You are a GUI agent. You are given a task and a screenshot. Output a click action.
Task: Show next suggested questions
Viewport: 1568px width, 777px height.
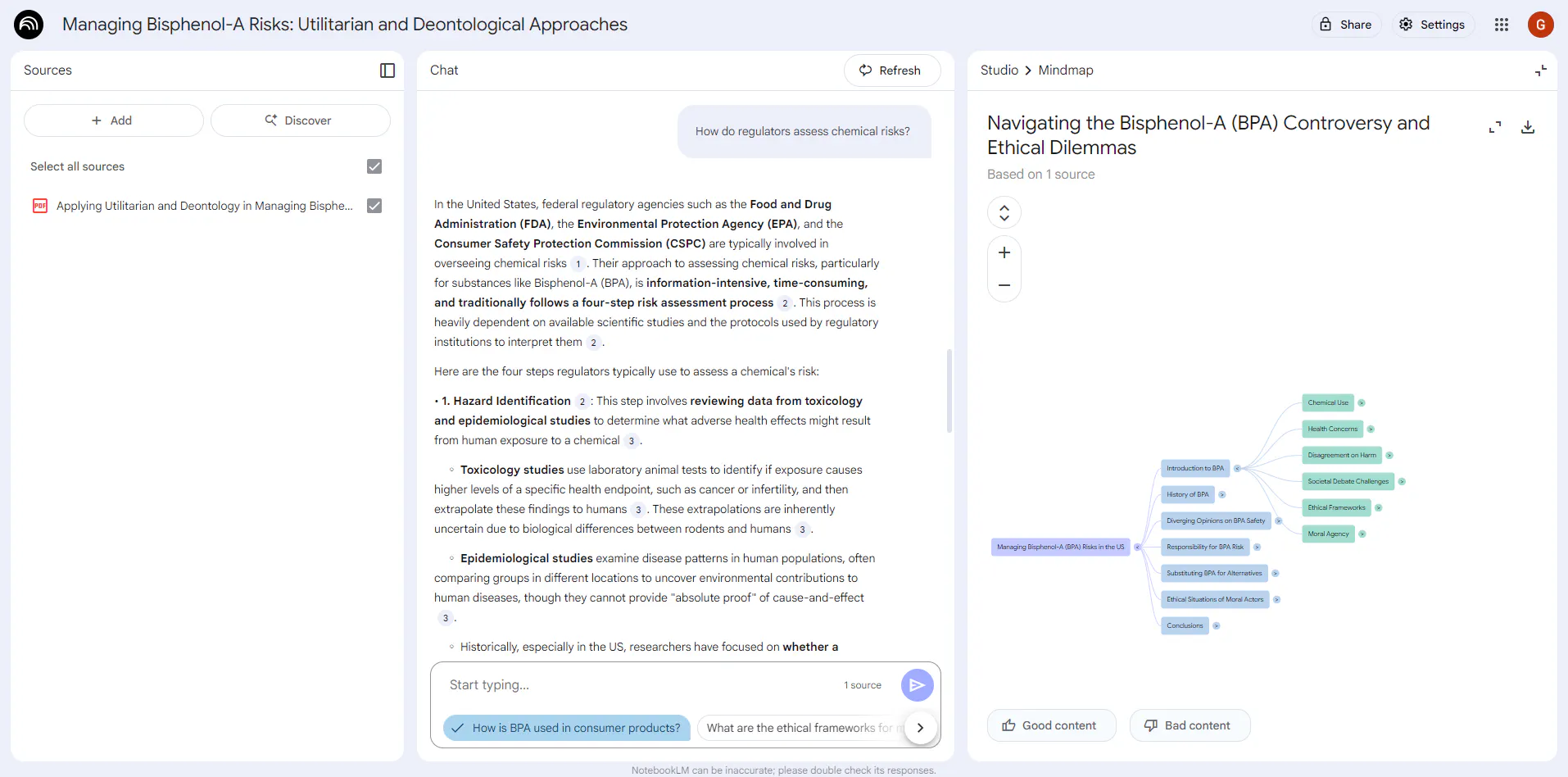point(920,728)
